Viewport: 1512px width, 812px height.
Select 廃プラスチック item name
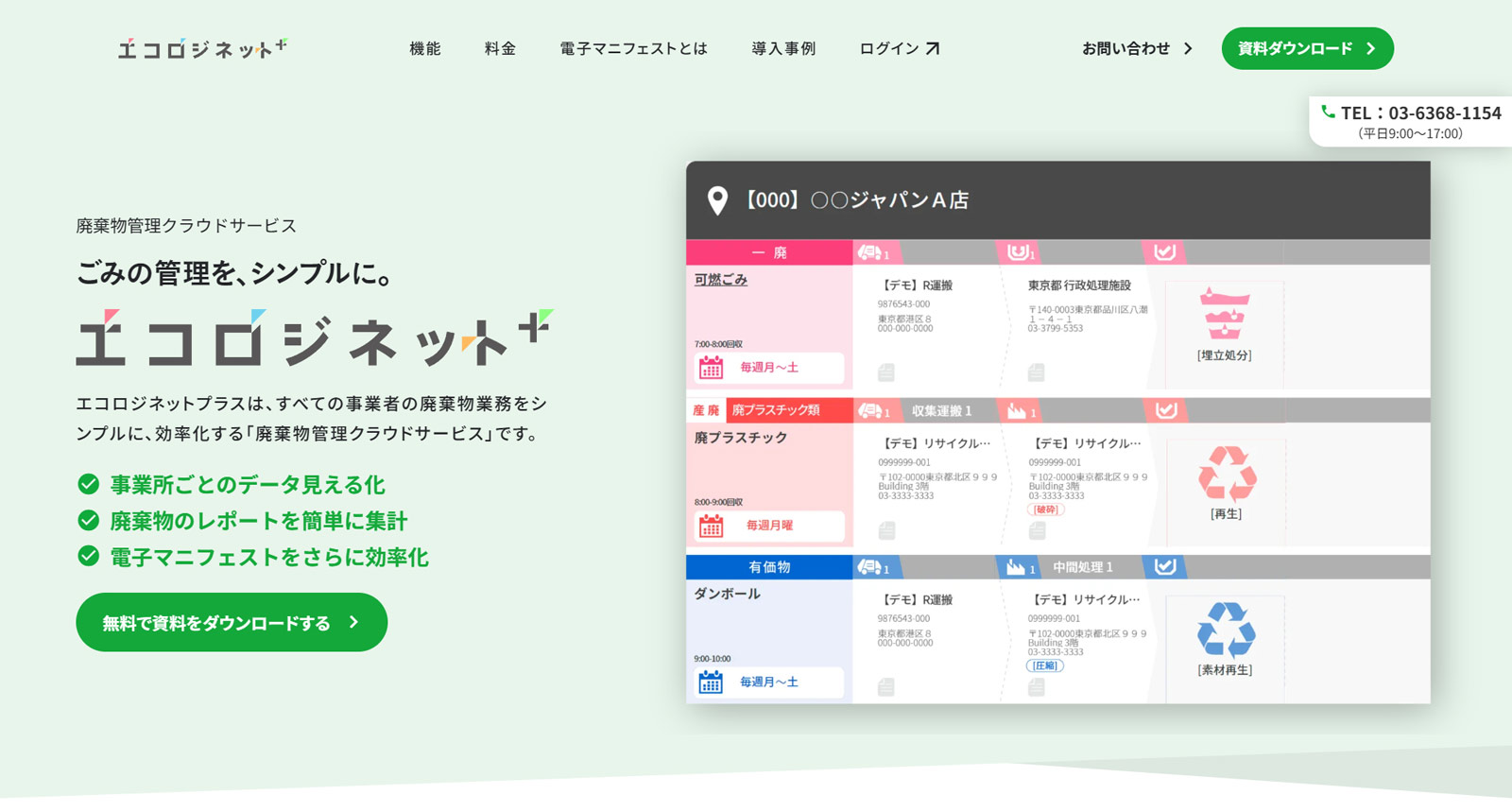[x=741, y=438]
